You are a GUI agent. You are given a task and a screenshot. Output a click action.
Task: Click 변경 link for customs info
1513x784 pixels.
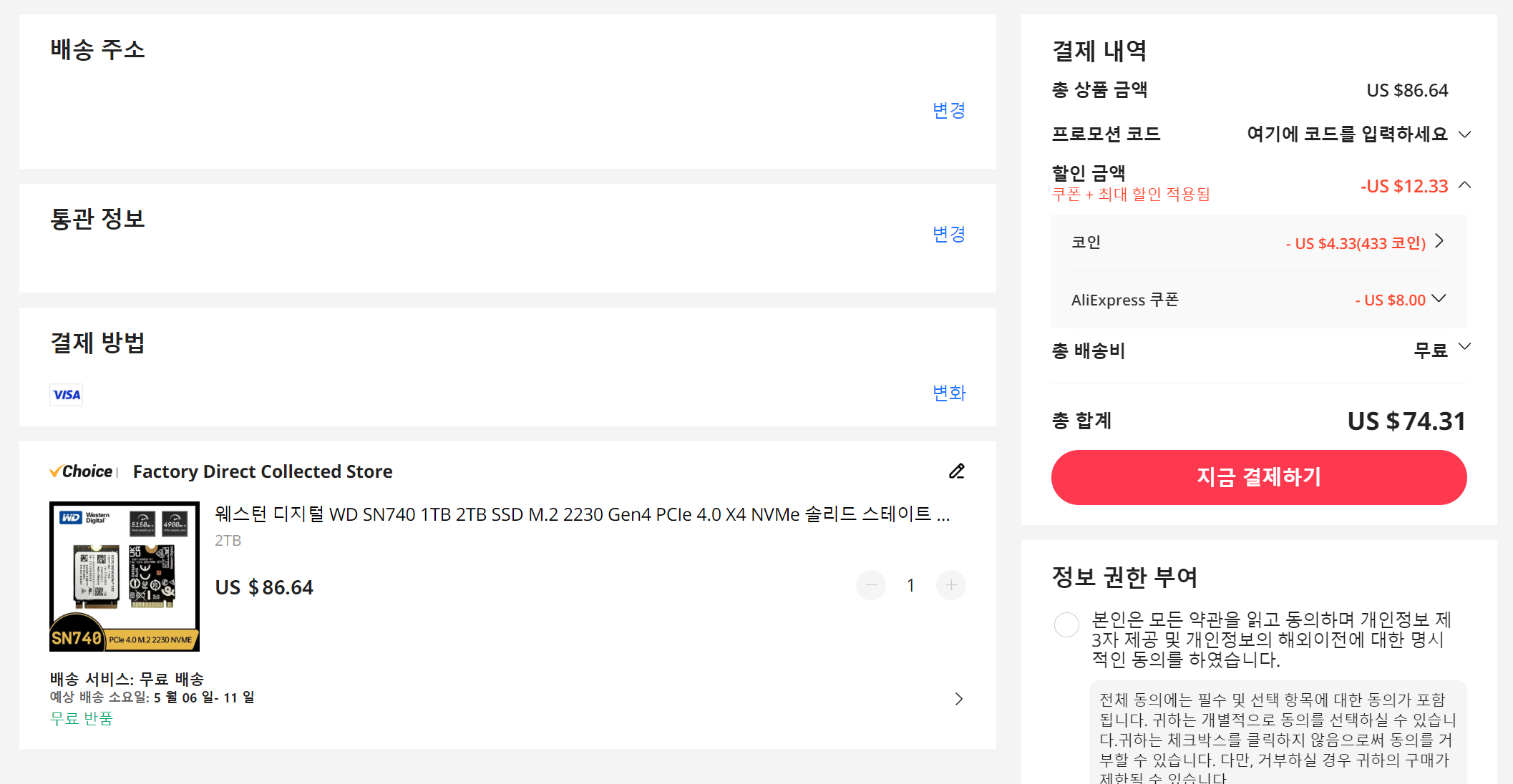[x=949, y=234]
